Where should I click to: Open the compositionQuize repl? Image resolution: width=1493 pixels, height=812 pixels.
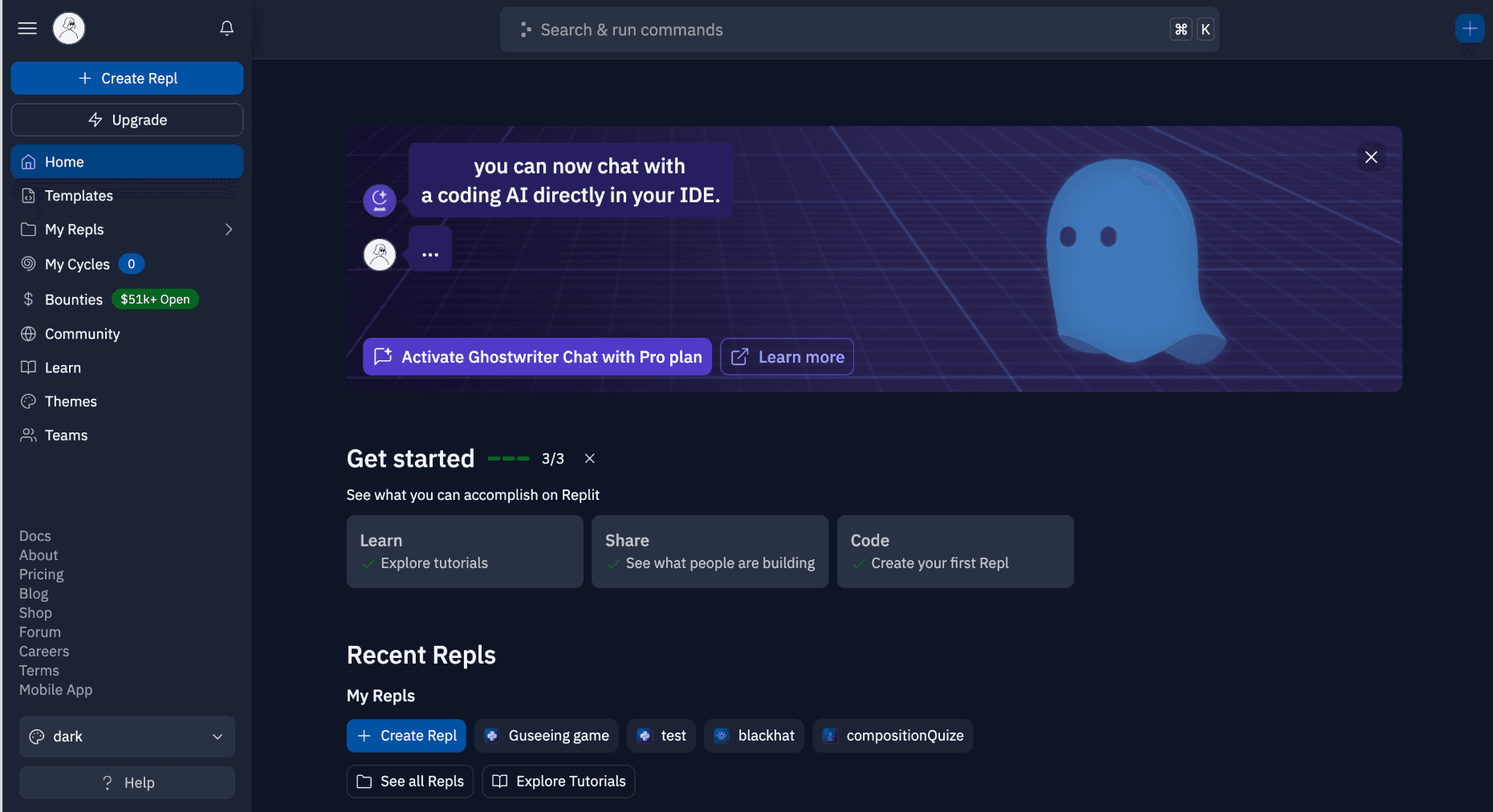point(893,736)
